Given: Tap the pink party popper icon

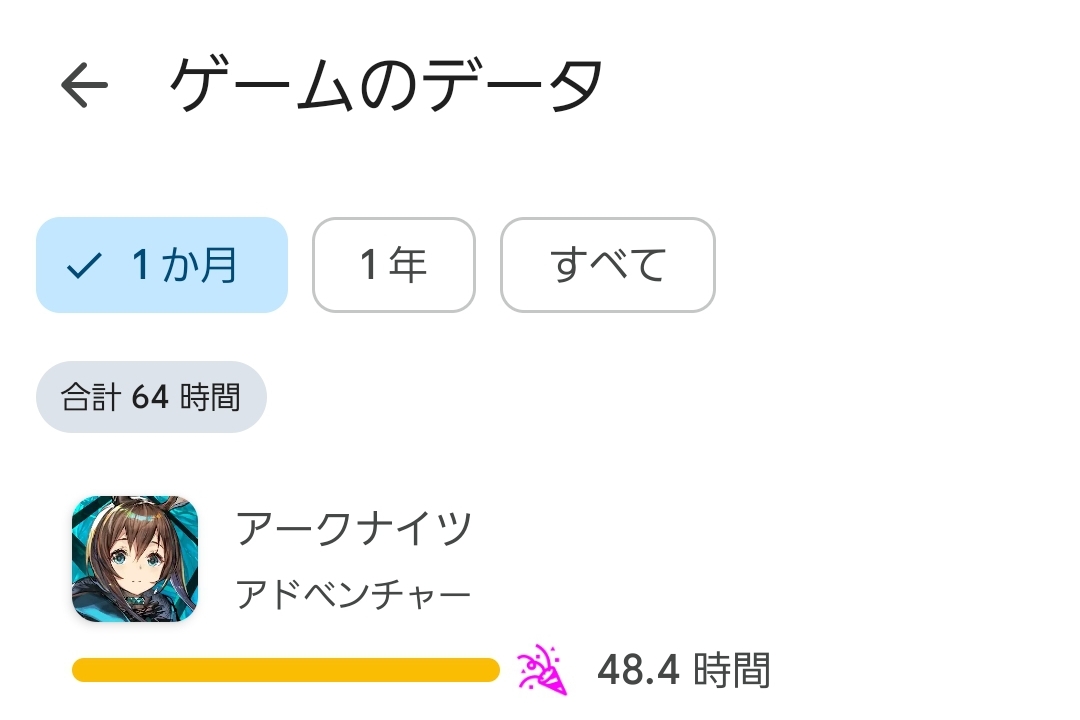Looking at the screenshot, I should click(x=541, y=670).
